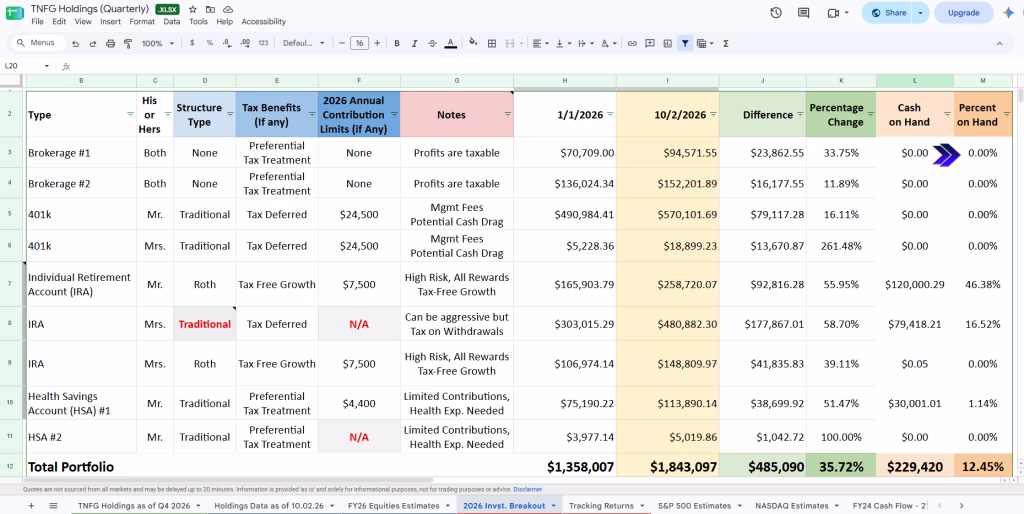The width and height of the screenshot is (1024, 514).
Task: Open vertical align dropdown
Action: pos(562,43)
